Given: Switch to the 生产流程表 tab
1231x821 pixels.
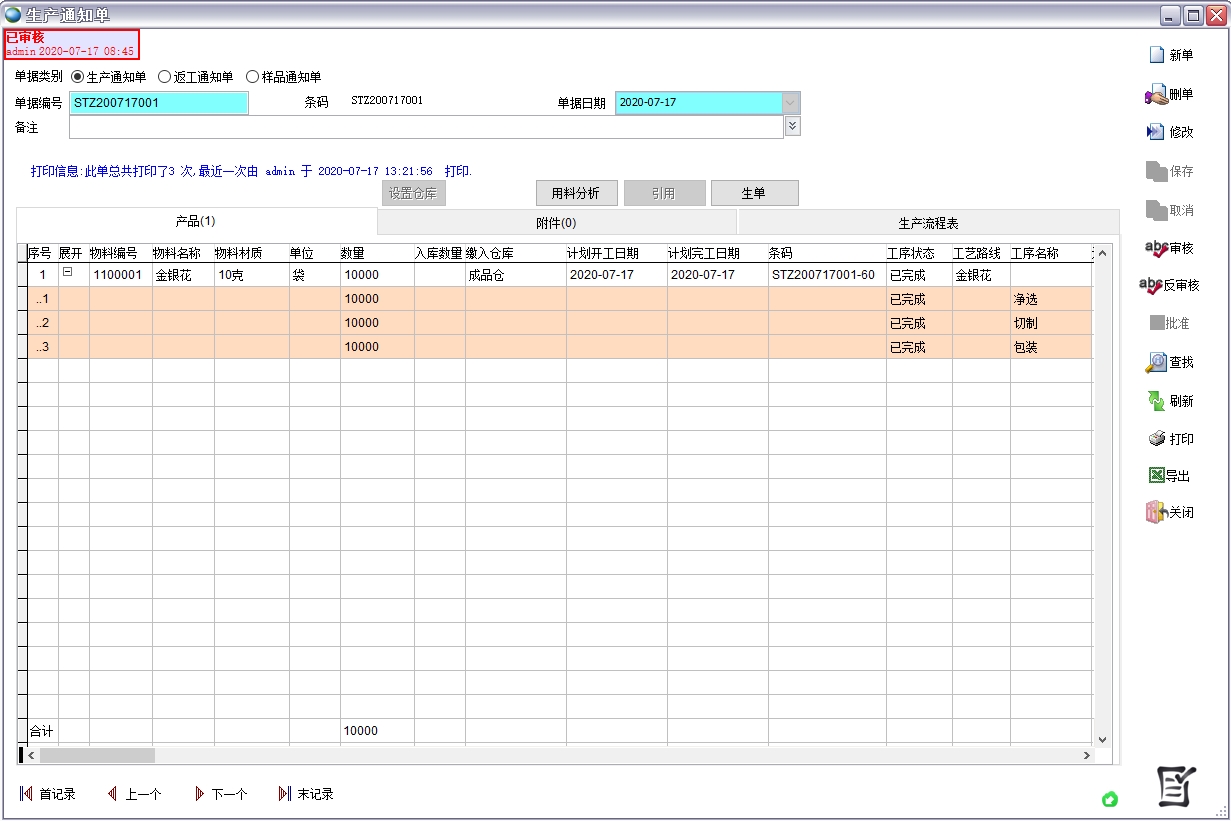Looking at the screenshot, I should [927, 223].
